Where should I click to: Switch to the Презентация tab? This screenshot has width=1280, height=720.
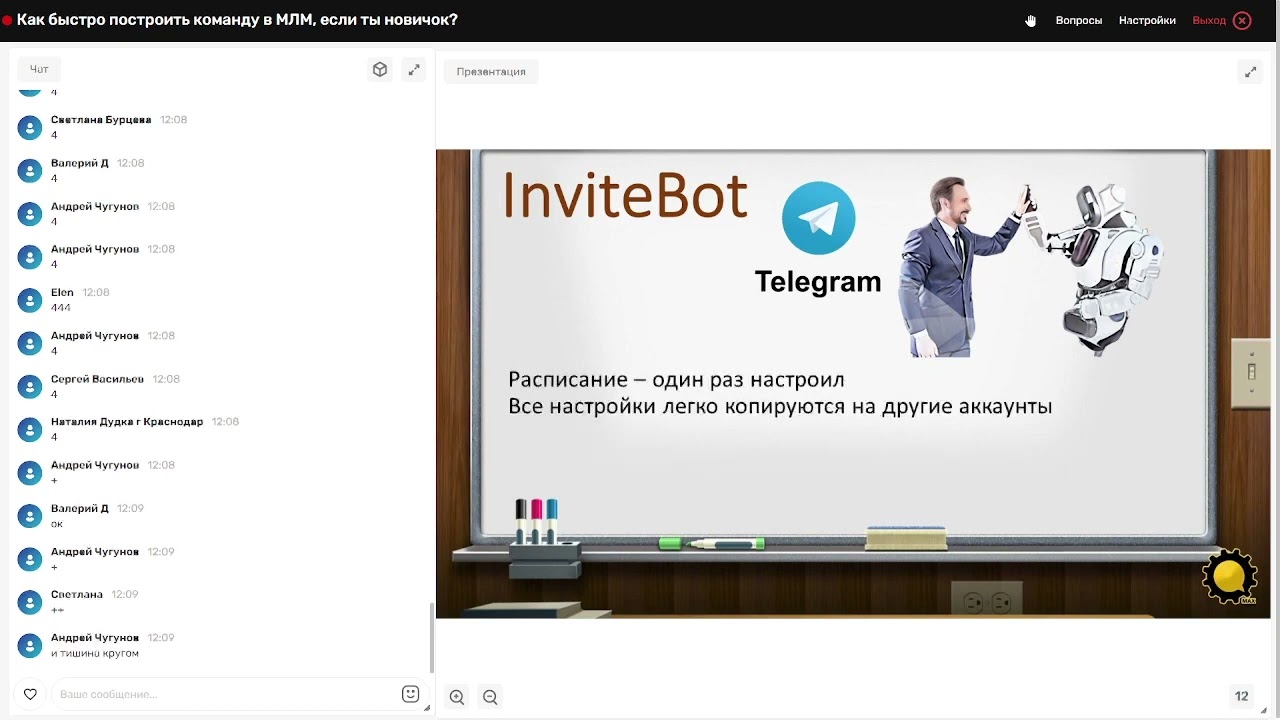[491, 72]
